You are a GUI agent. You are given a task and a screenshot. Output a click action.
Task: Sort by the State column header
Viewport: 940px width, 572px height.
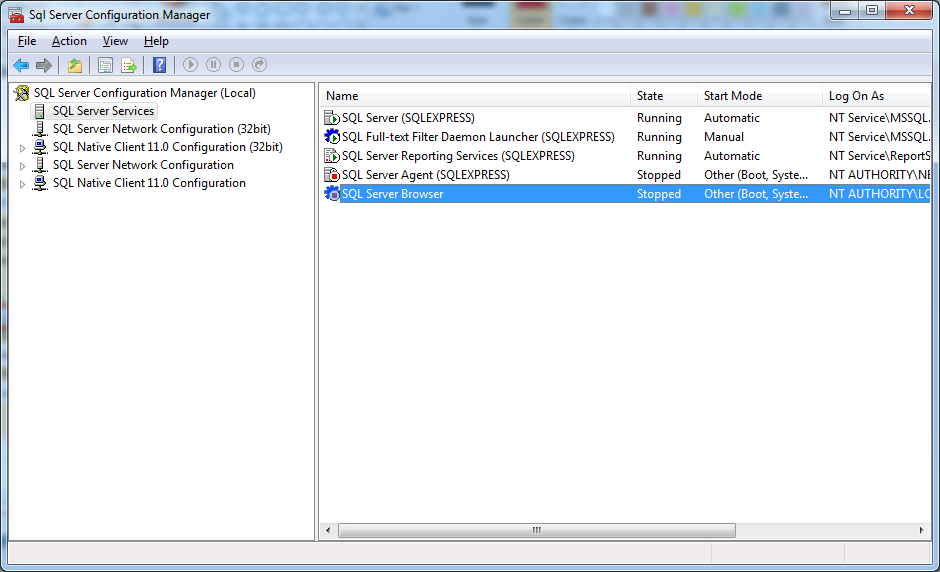click(664, 96)
